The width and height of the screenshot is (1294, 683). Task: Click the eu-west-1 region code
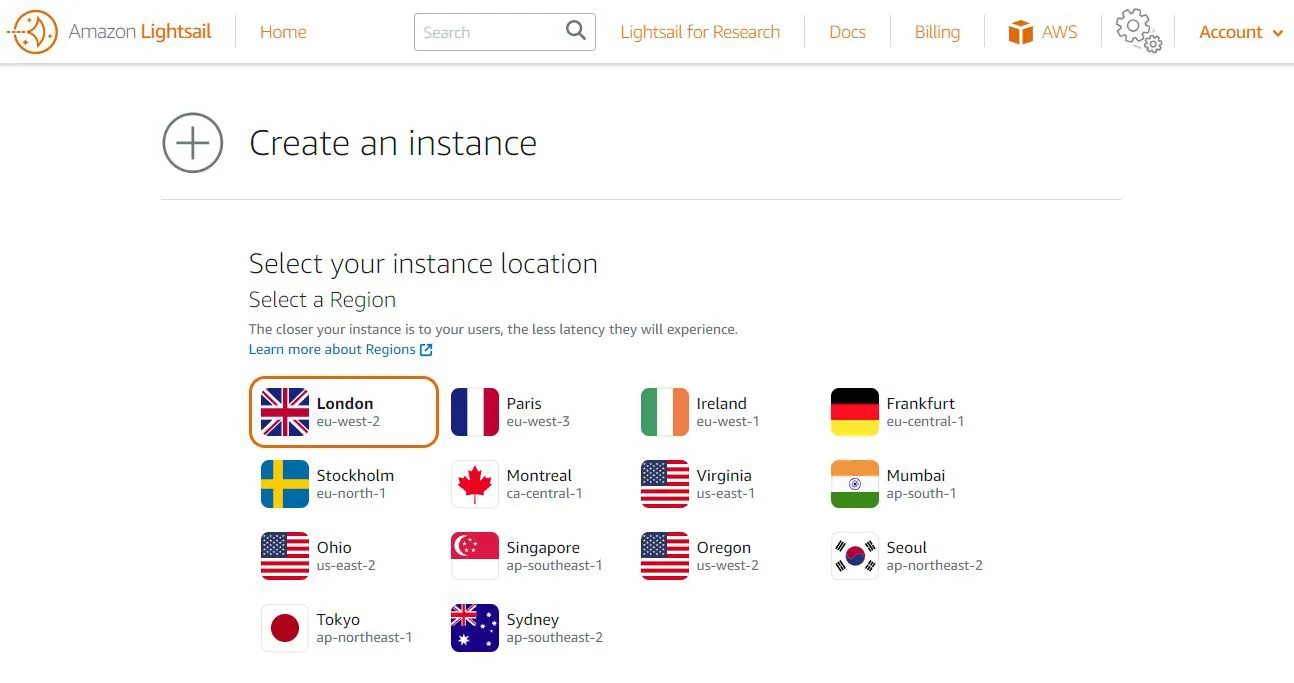728,421
